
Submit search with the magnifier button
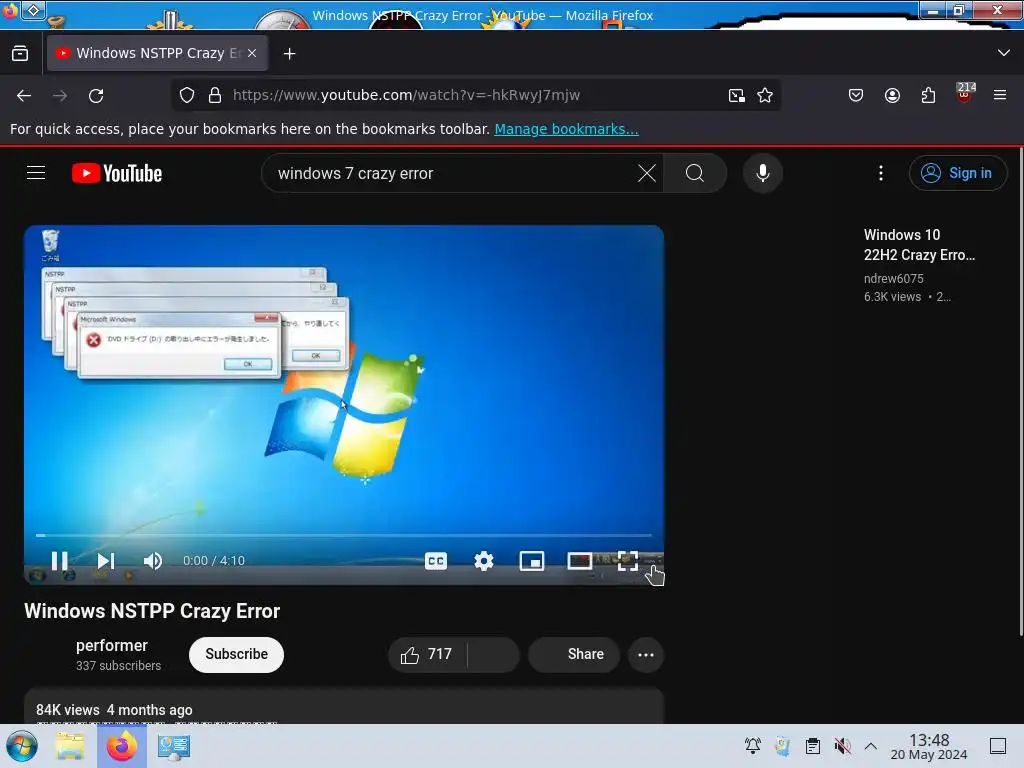pyautogui.click(x=695, y=174)
